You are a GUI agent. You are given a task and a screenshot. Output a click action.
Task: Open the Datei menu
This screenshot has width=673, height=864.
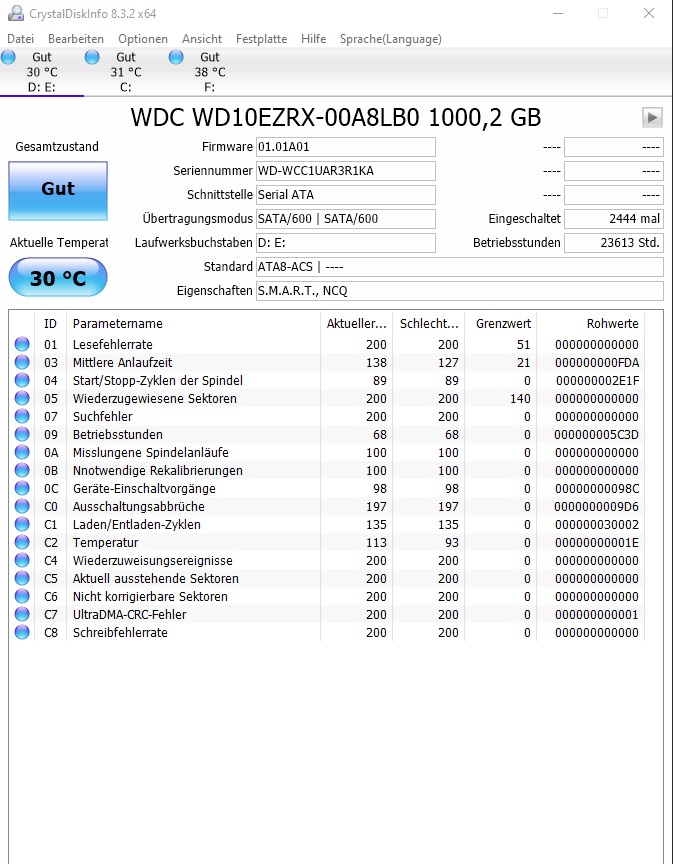click(x=20, y=39)
